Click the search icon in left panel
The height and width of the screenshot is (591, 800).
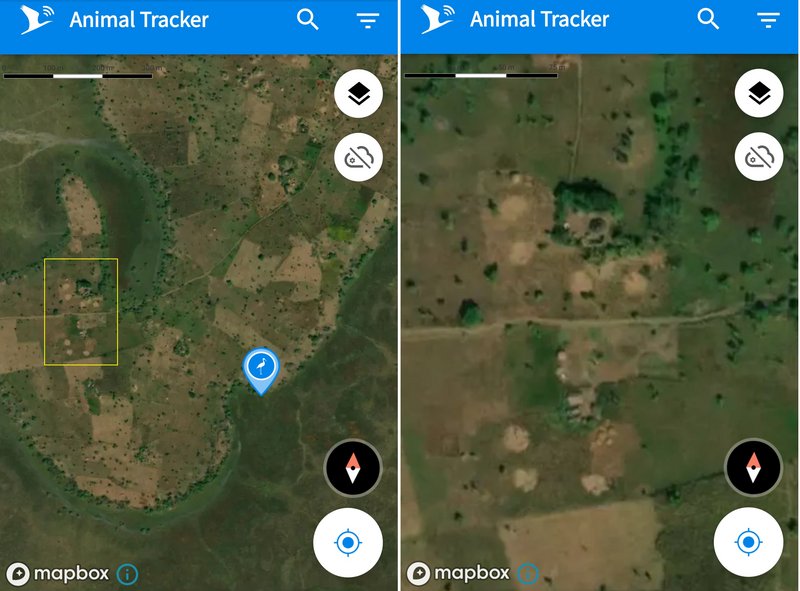click(x=308, y=20)
